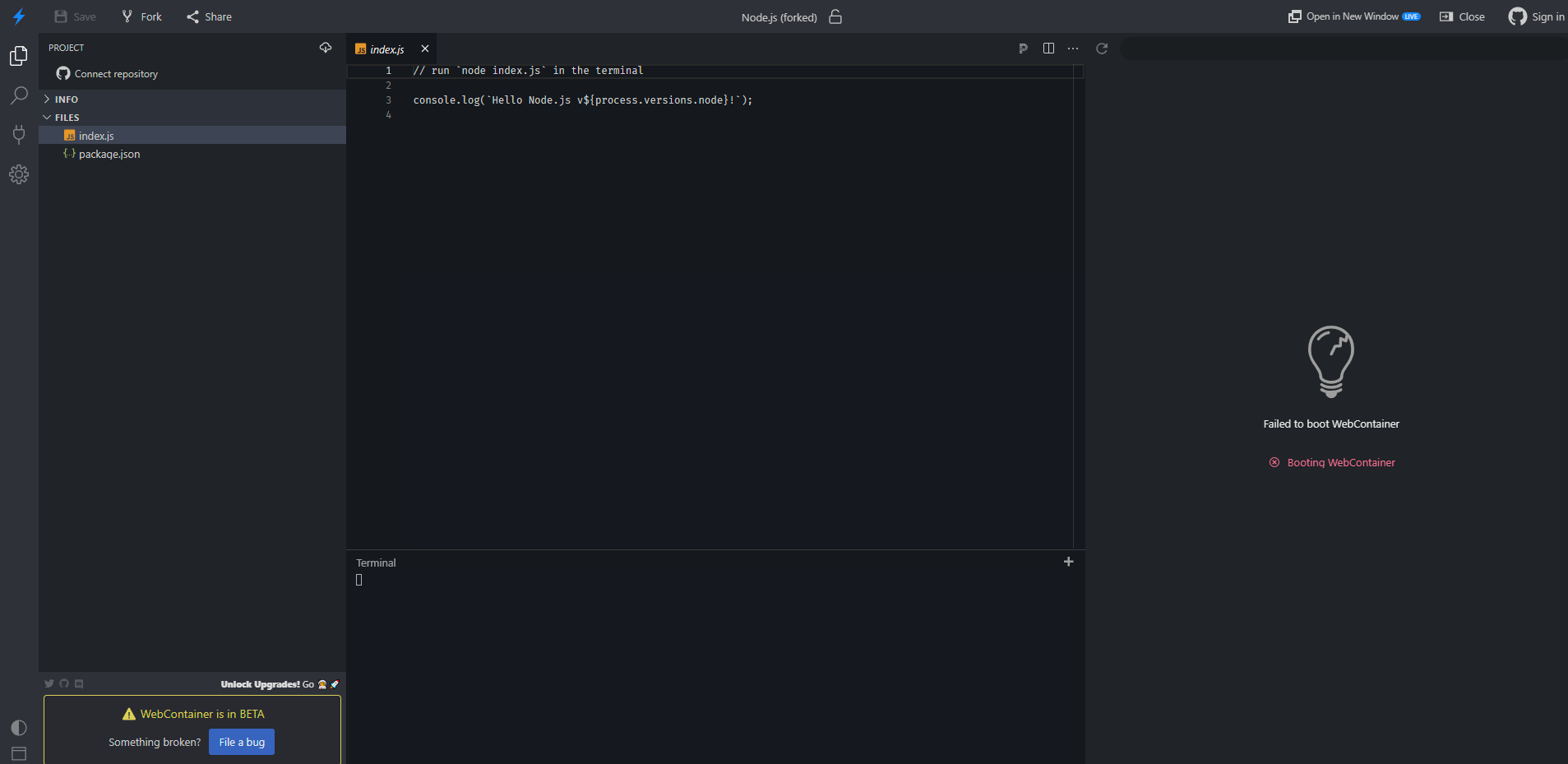The image size is (1568, 764).
Task: Open the settings gear in the sidebar
Action: [18, 174]
